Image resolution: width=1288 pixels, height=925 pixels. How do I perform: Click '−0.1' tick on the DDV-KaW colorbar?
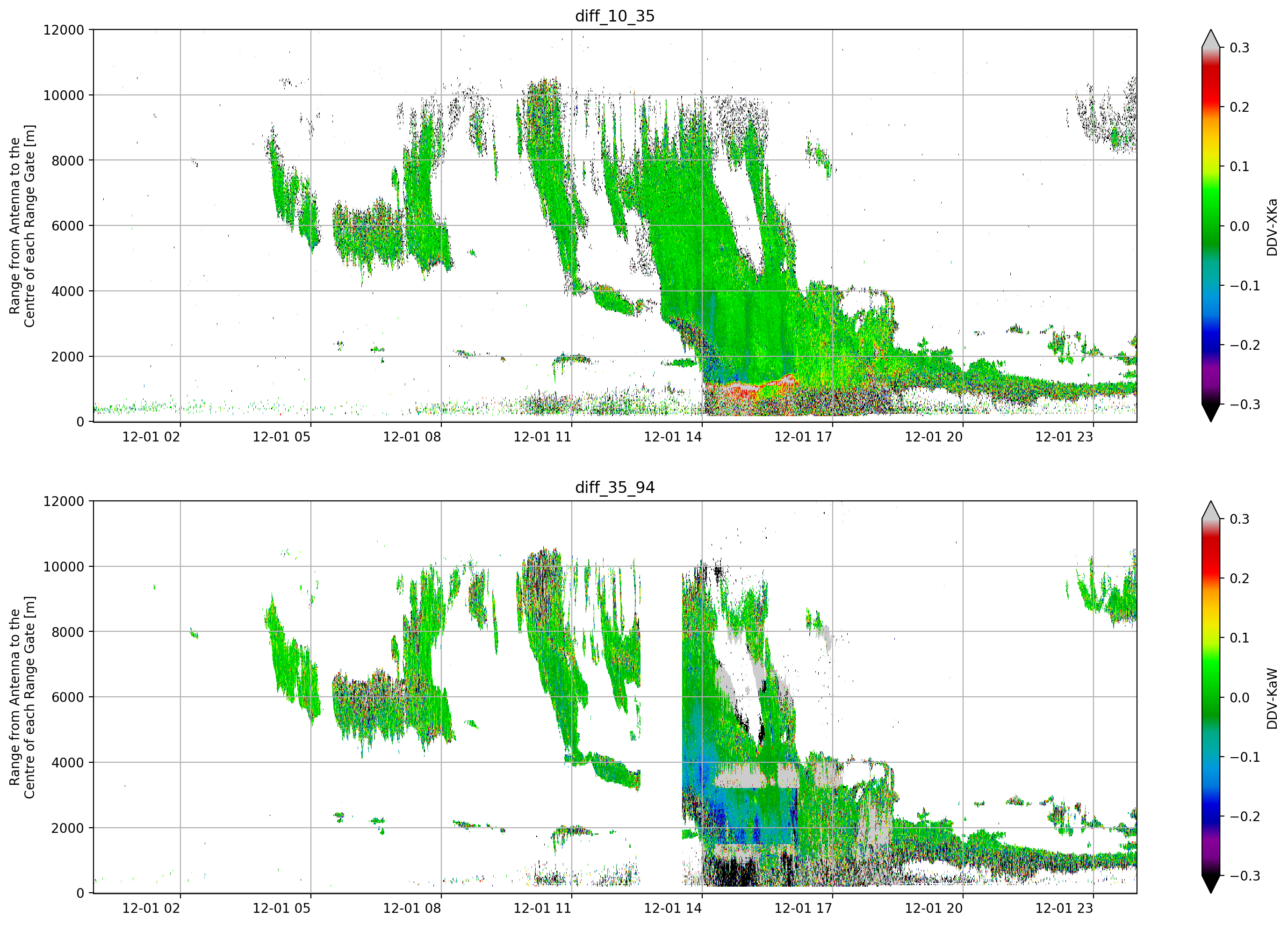point(1245,757)
